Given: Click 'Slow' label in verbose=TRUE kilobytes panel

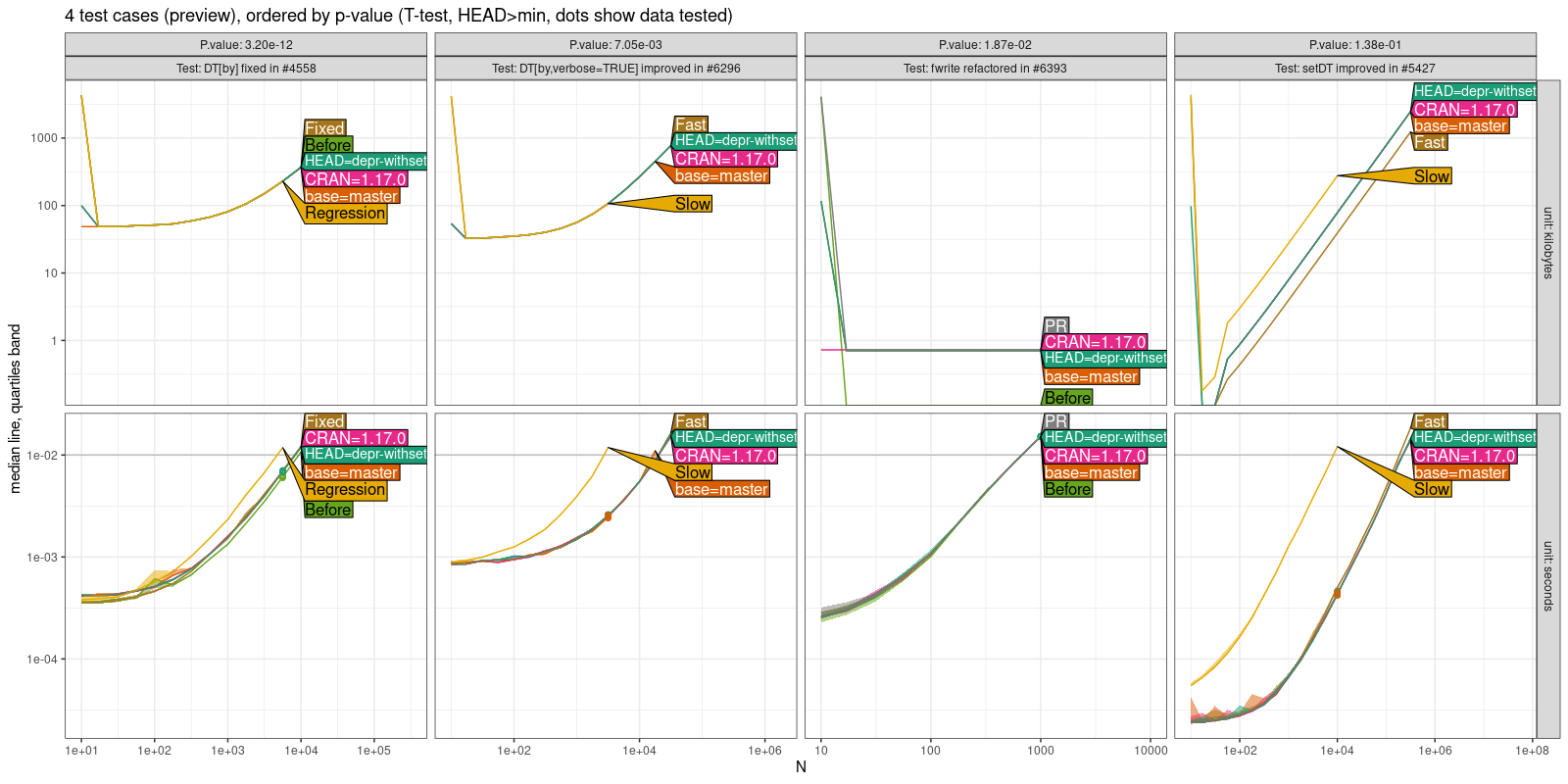Looking at the screenshot, I should 693,204.
